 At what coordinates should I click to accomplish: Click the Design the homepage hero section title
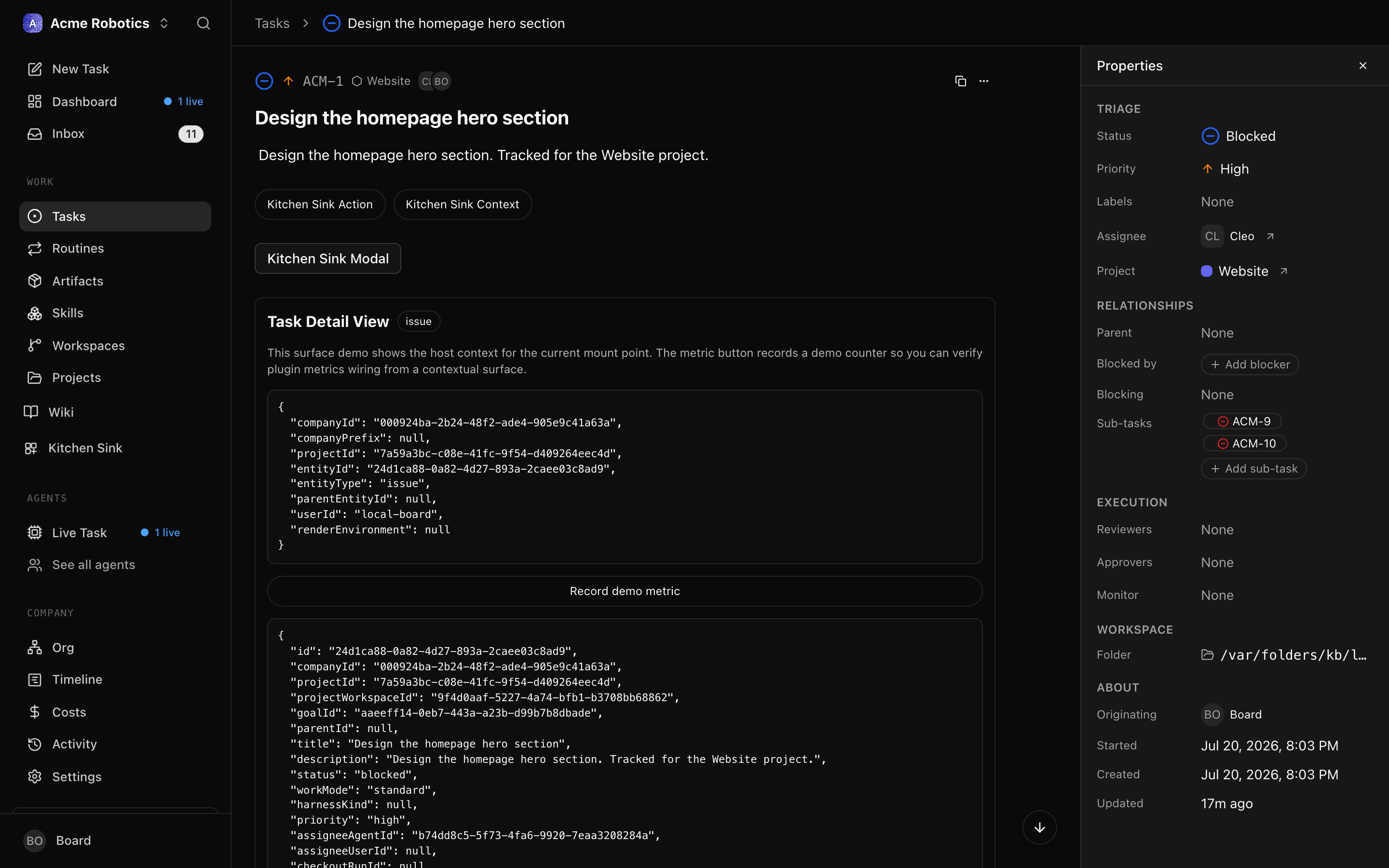click(x=411, y=118)
